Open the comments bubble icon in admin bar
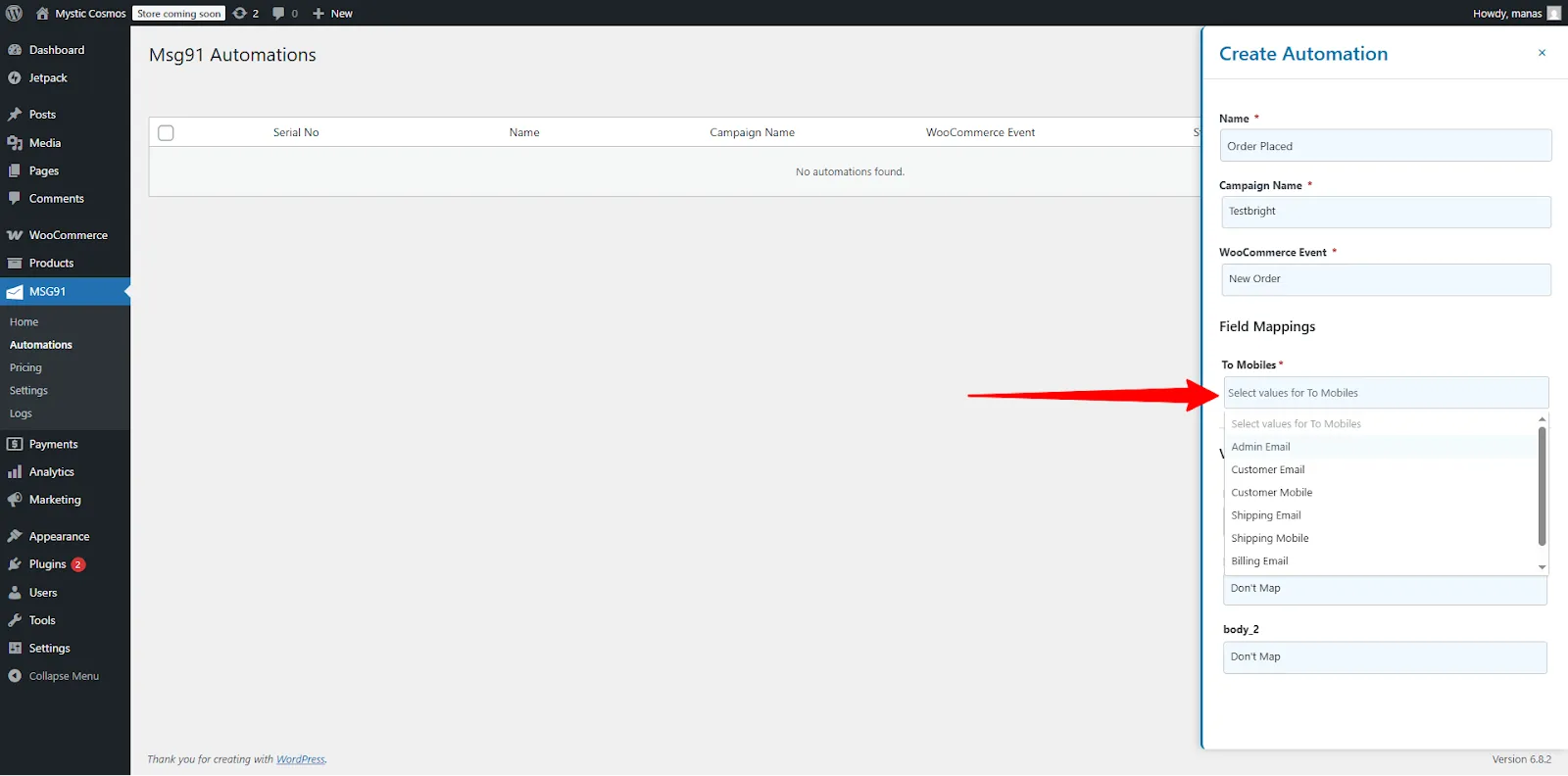1568x776 pixels. pos(278,14)
